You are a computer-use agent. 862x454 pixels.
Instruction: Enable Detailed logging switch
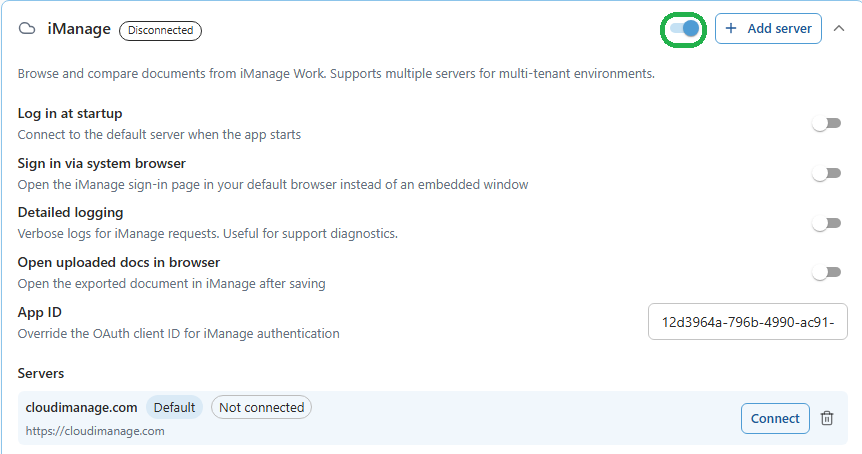[827, 223]
